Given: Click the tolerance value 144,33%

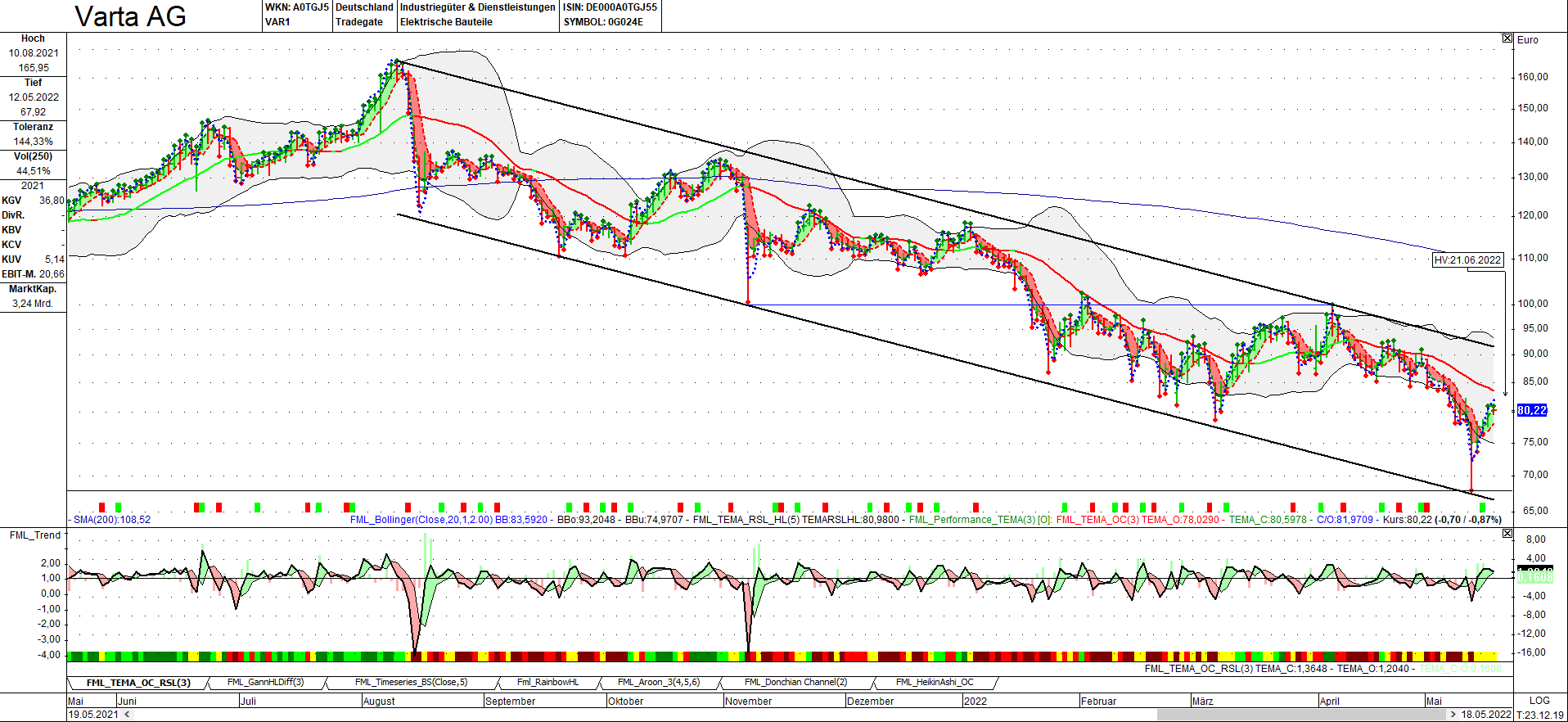Looking at the screenshot, I should click(34, 142).
